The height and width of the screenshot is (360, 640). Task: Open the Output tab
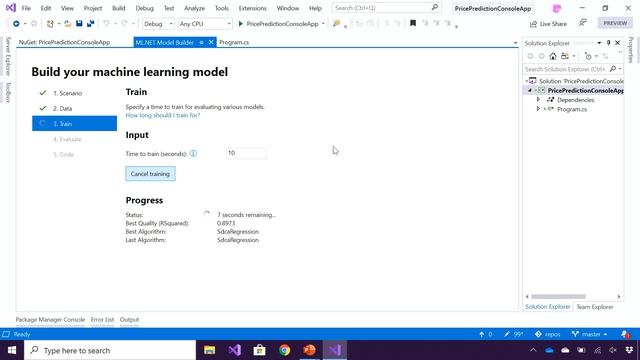coord(129,320)
